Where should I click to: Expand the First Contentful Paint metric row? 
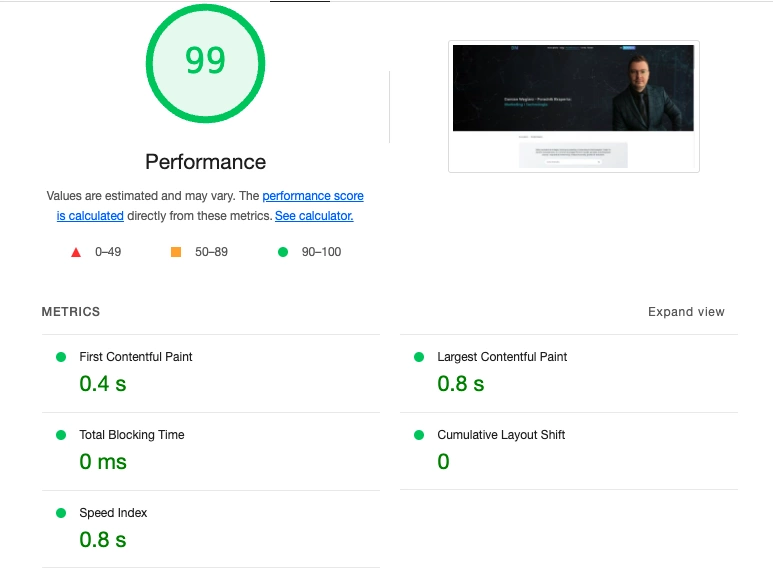coord(136,357)
